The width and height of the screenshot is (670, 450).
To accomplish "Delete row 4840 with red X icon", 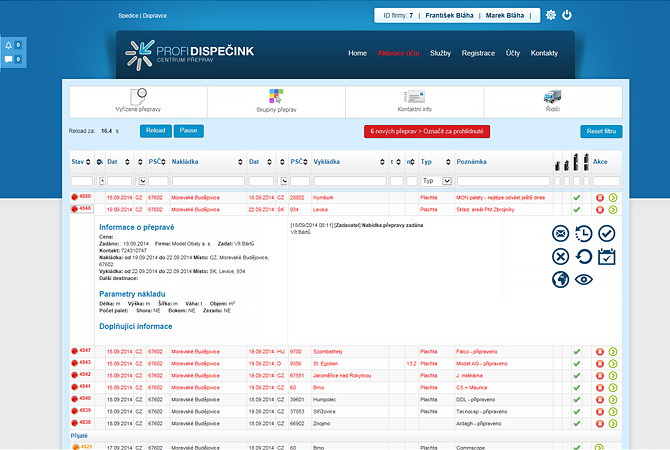I will [599, 400].
